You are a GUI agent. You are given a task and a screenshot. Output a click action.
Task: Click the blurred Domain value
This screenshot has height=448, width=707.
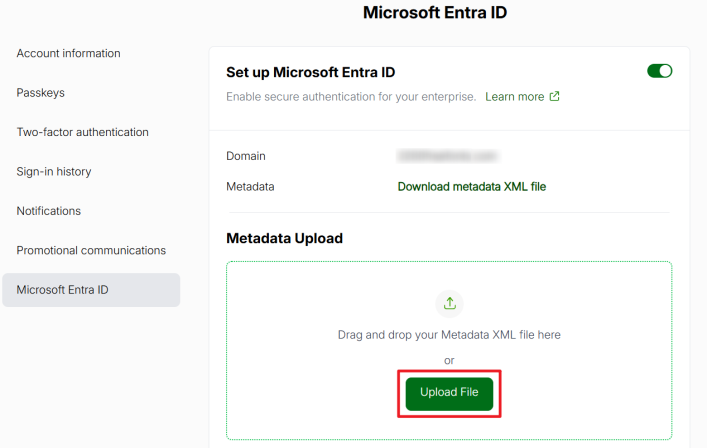pos(447,156)
